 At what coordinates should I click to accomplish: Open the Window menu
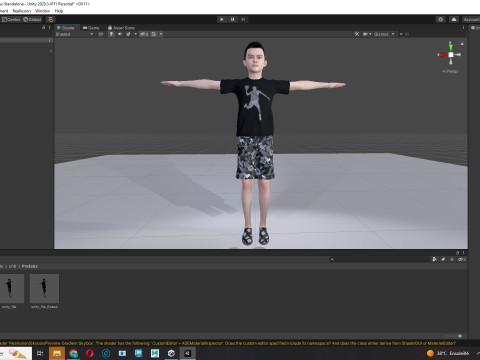coord(42,11)
